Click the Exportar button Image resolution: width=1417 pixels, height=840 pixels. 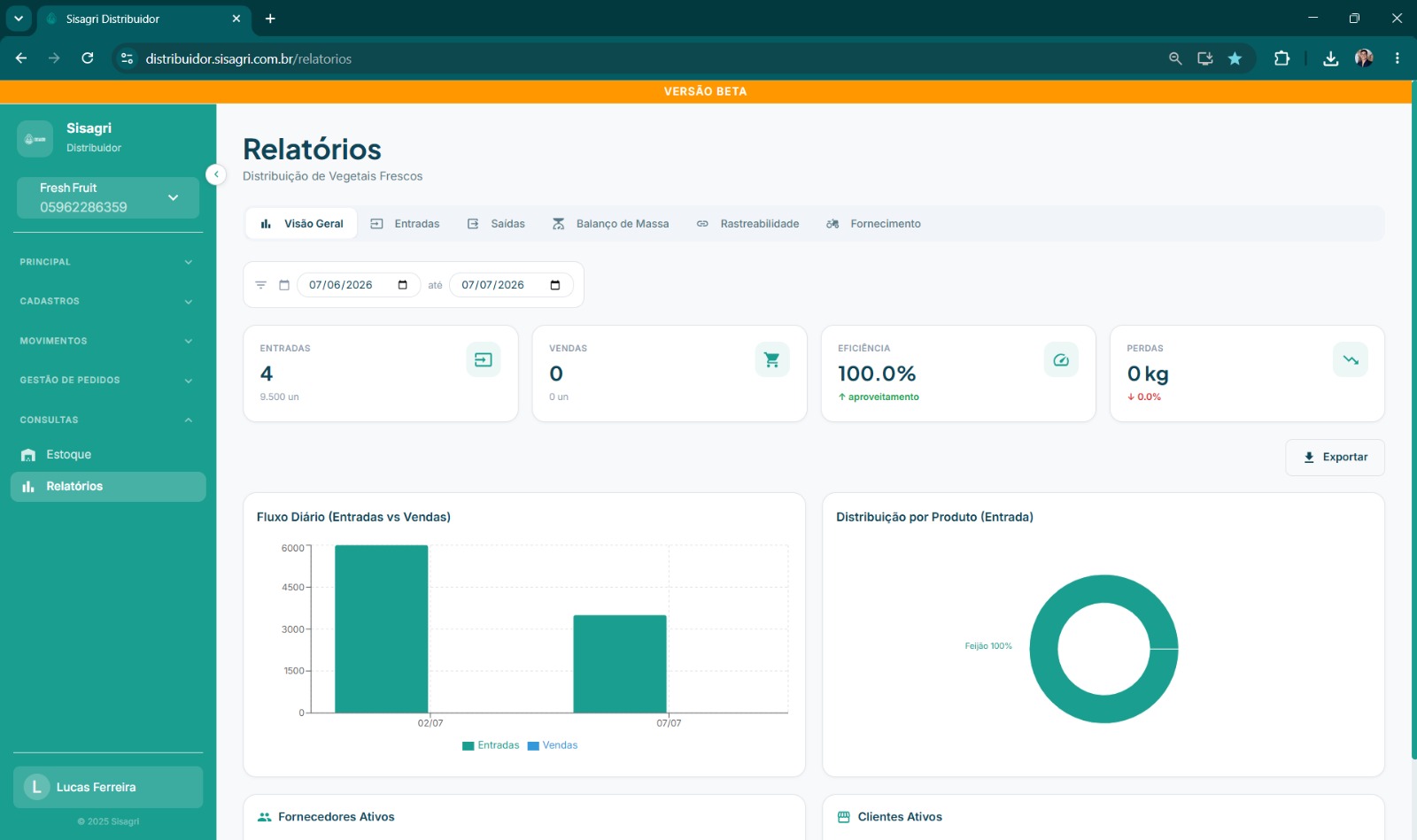point(1335,458)
